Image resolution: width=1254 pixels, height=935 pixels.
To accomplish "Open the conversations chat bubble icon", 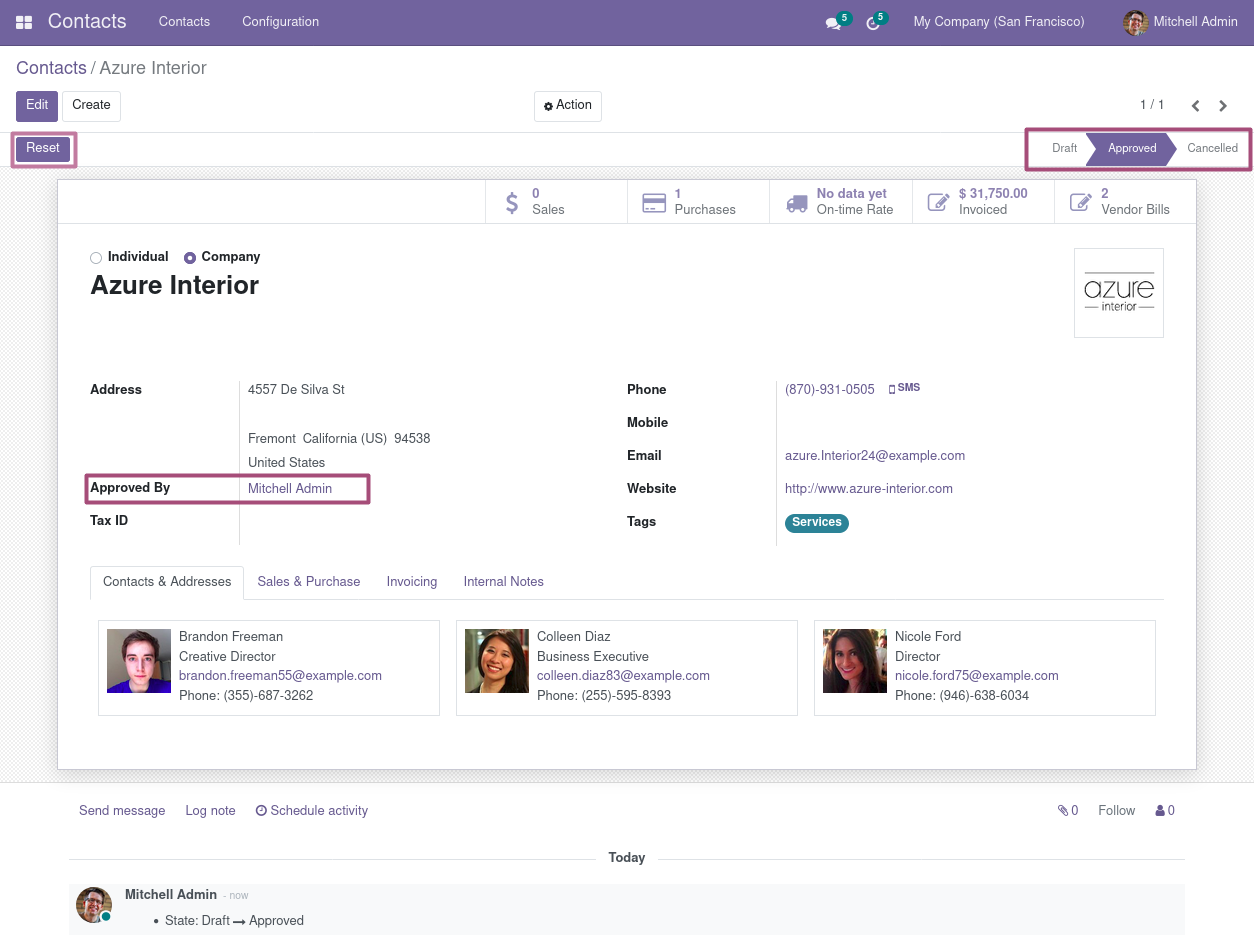I will coord(832,23).
